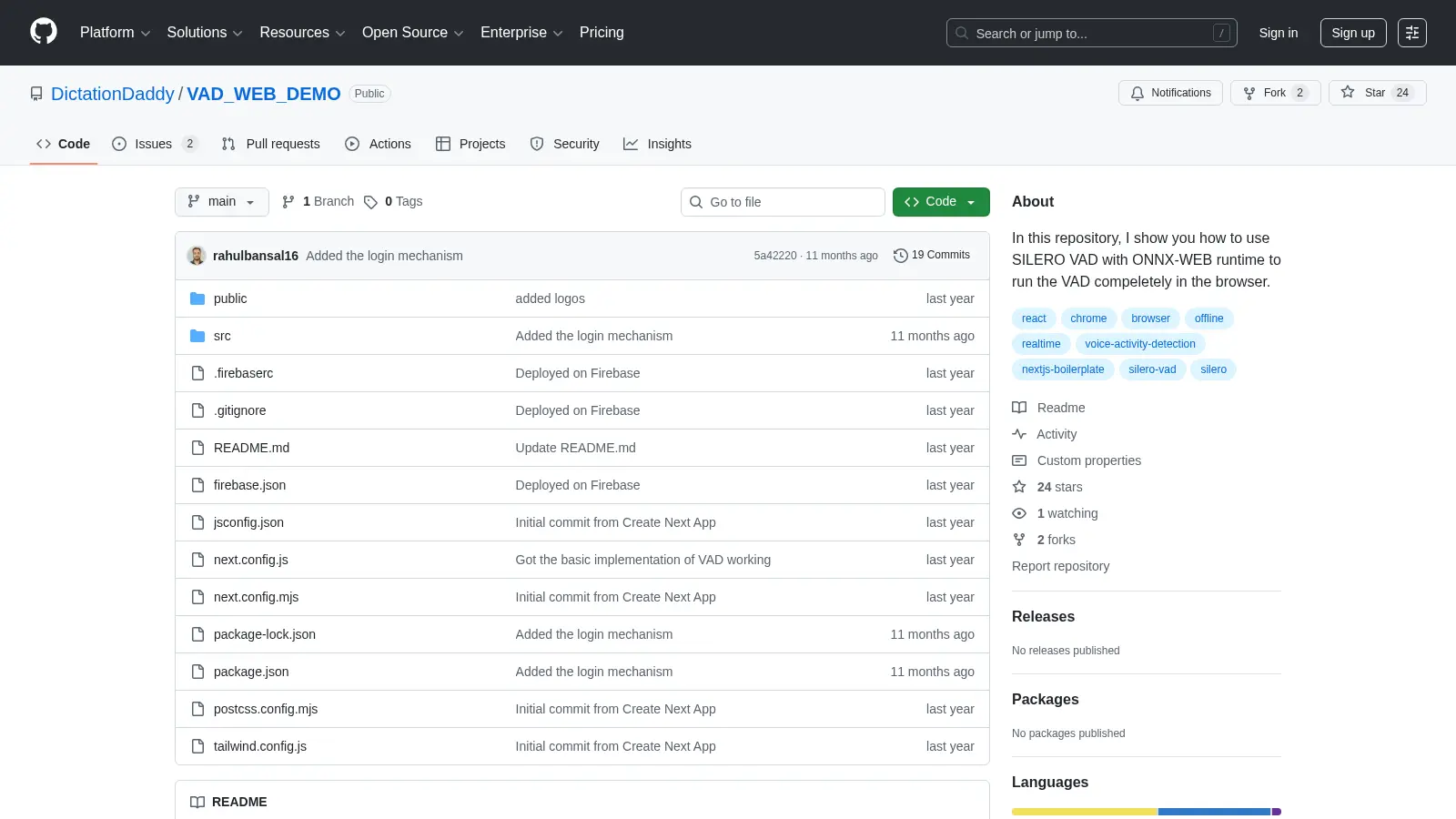Open commit 5a42220 link
This screenshot has width=1456, height=819.
pyautogui.click(x=775, y=256)
